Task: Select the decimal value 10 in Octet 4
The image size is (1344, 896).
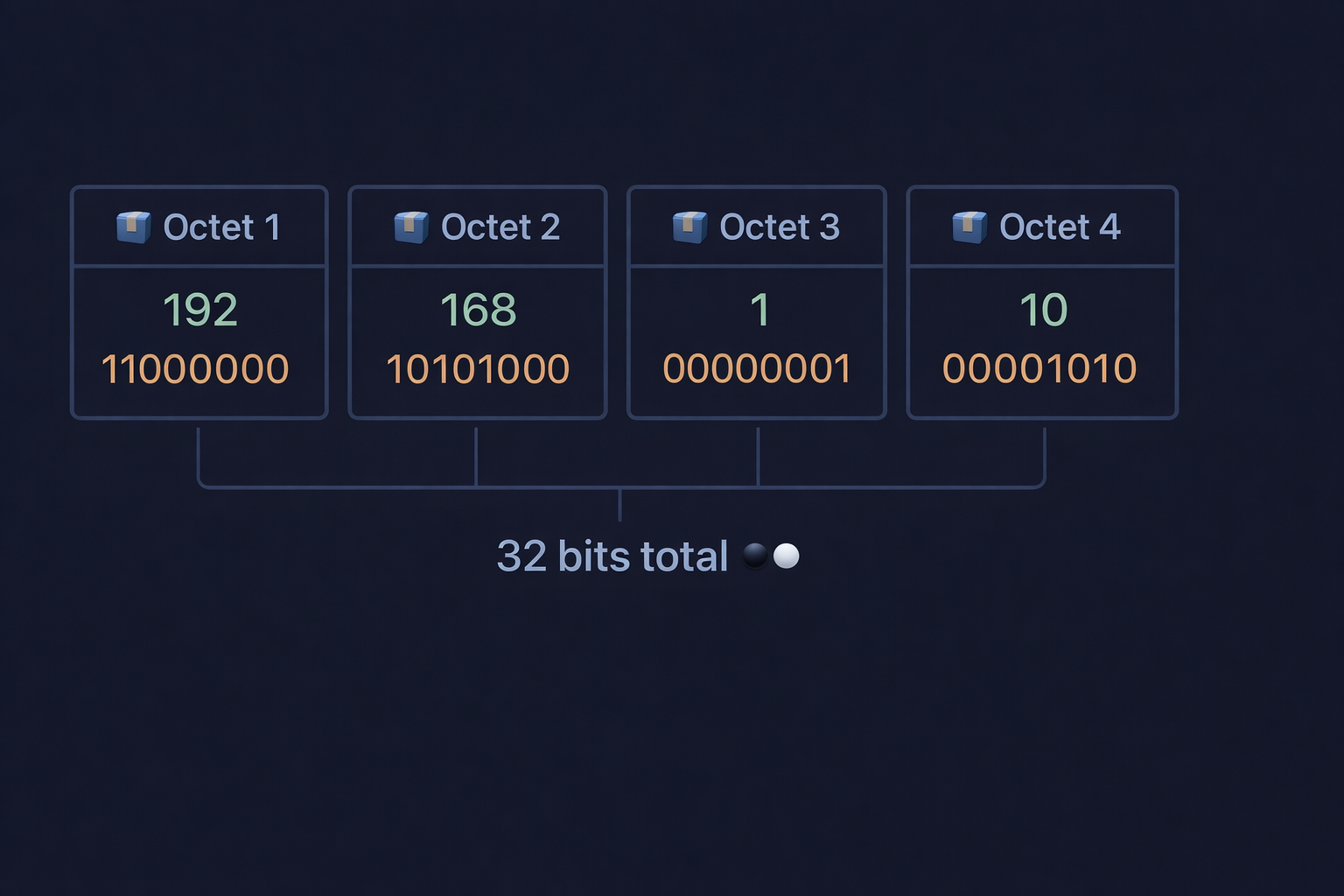Action: [x=1043, y=310]
